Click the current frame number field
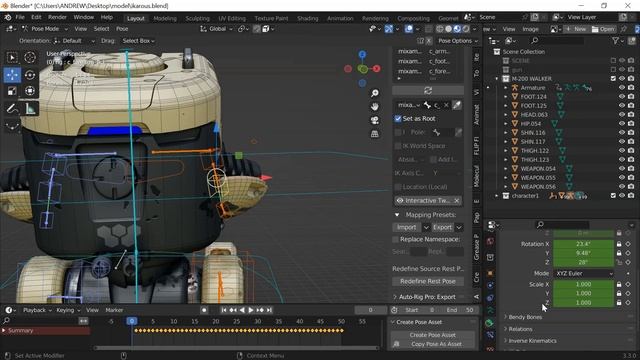The width and height of the screenshot is (640, 360). coord(371,310)
